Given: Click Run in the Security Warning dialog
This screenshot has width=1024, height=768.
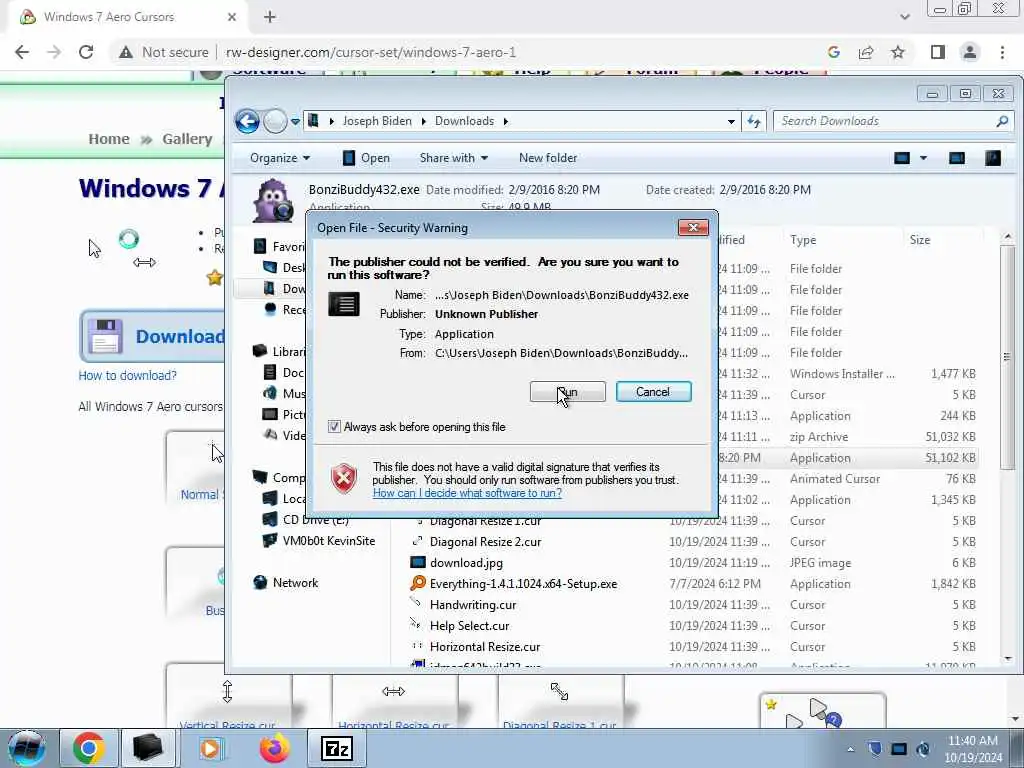Looking at the screenshot, I should (568, 392).
